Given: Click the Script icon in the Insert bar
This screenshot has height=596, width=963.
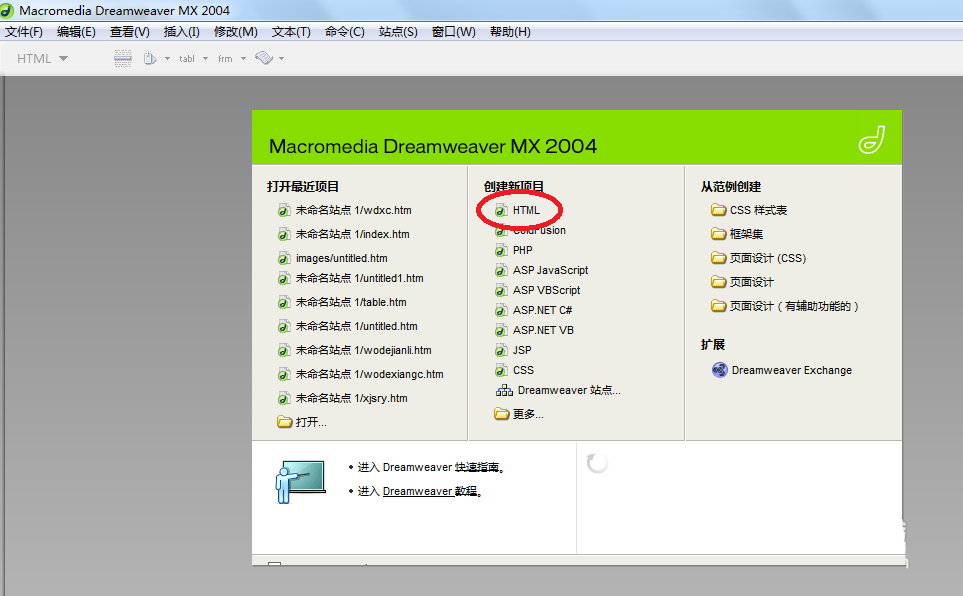Looking at the screenshot, I should point(264,58).
